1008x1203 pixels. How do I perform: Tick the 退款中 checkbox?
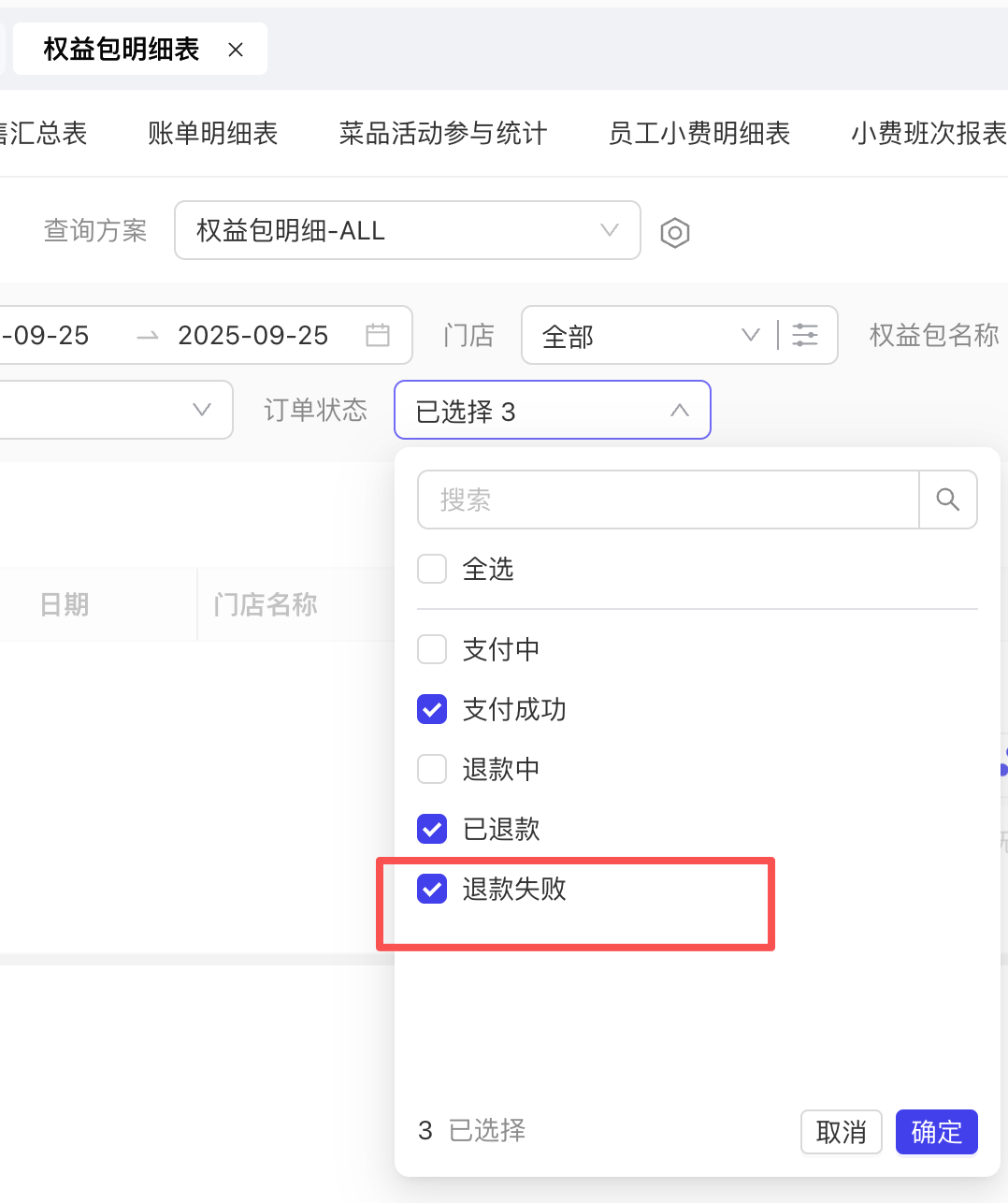(432, 769)
